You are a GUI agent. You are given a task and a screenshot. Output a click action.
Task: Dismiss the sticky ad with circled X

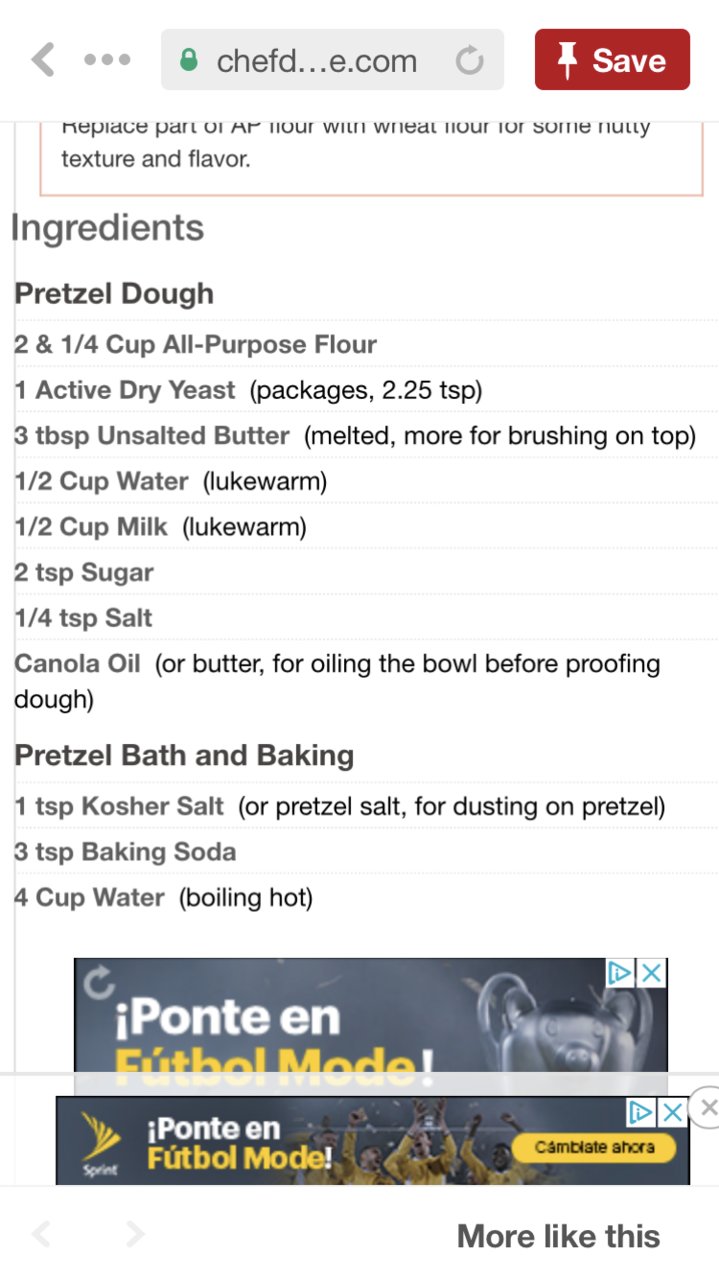point(706,1107)
